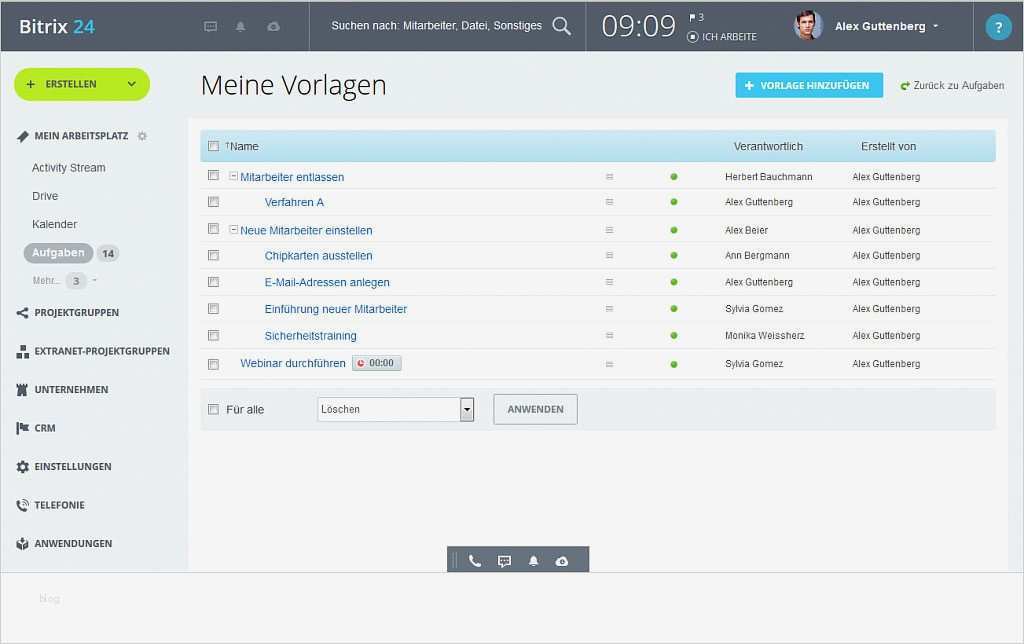The height and width of the screenshot is (644, 1024).
Task: Open Kalender in sidebar
Action: [54, 224]
